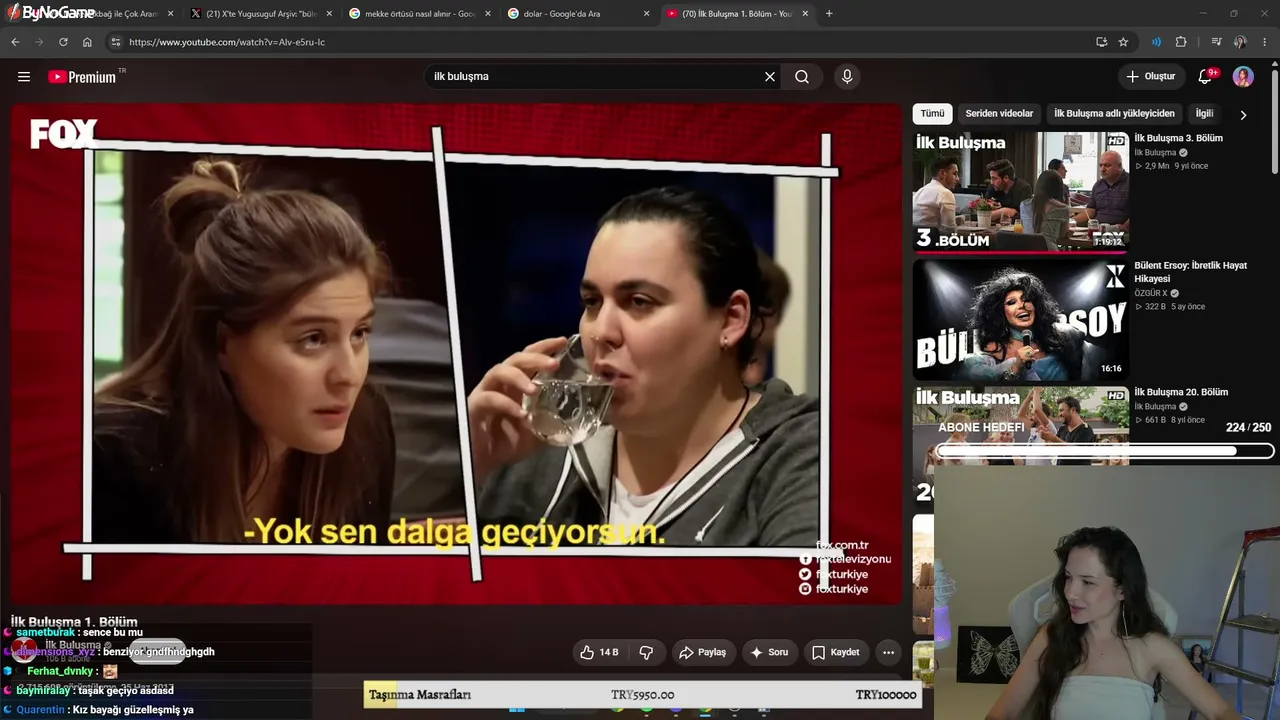Open the YouTube guide hamburger menu
Viewport: 1280px width, 720px height.
point(24,77)
